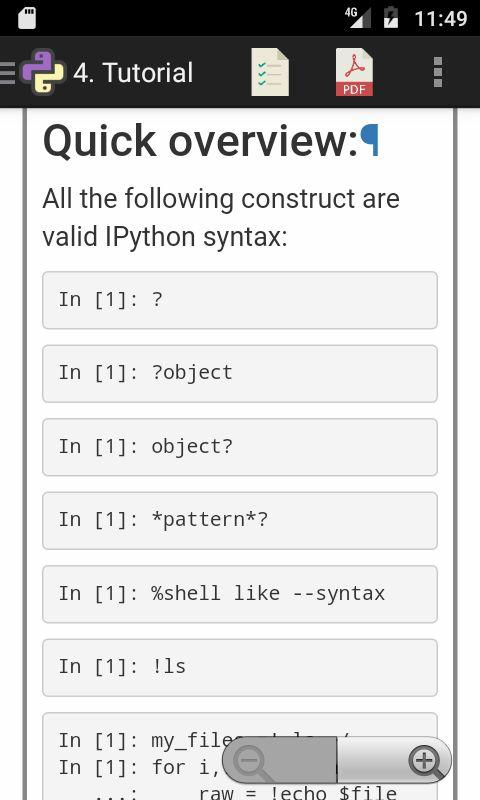Screen dimensions: 480x800
Task: Select the '!ls' code block
Action: 240,667
